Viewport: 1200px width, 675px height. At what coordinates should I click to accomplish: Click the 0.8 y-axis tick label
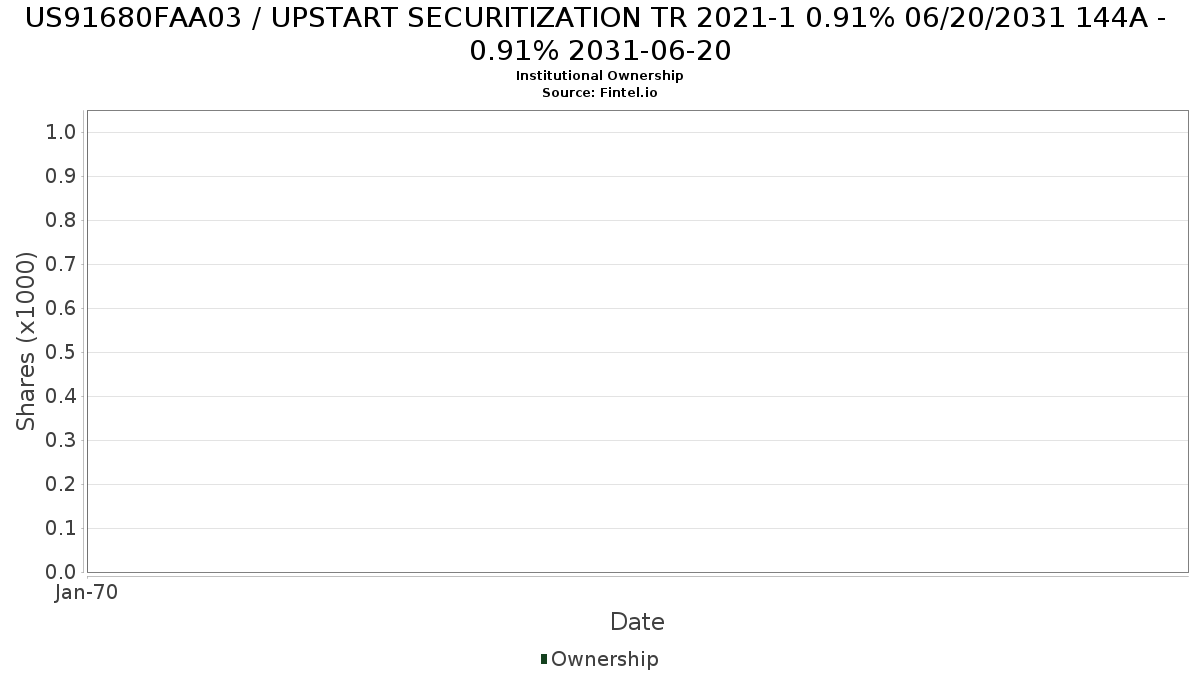coord(61,221)
